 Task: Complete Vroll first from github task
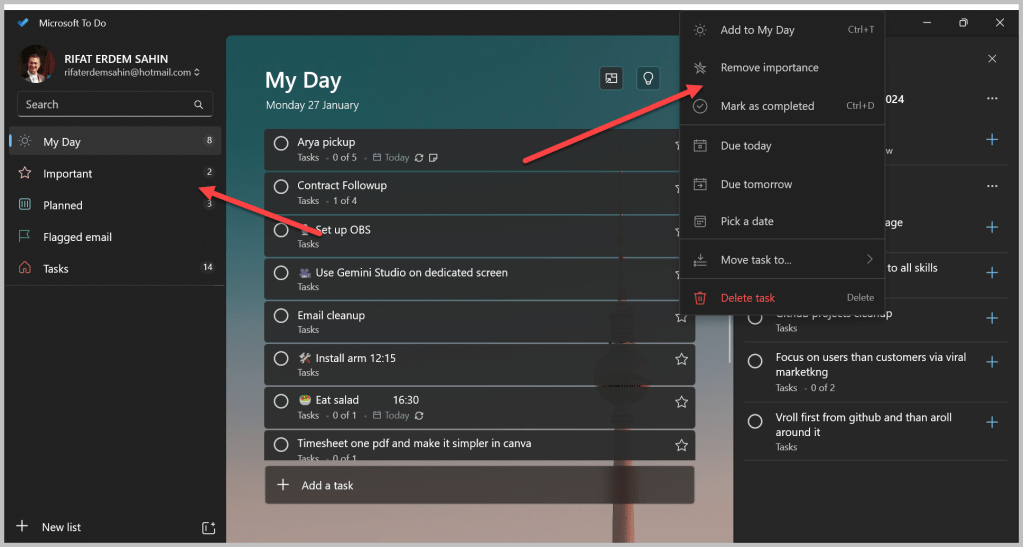click(755, 422)
